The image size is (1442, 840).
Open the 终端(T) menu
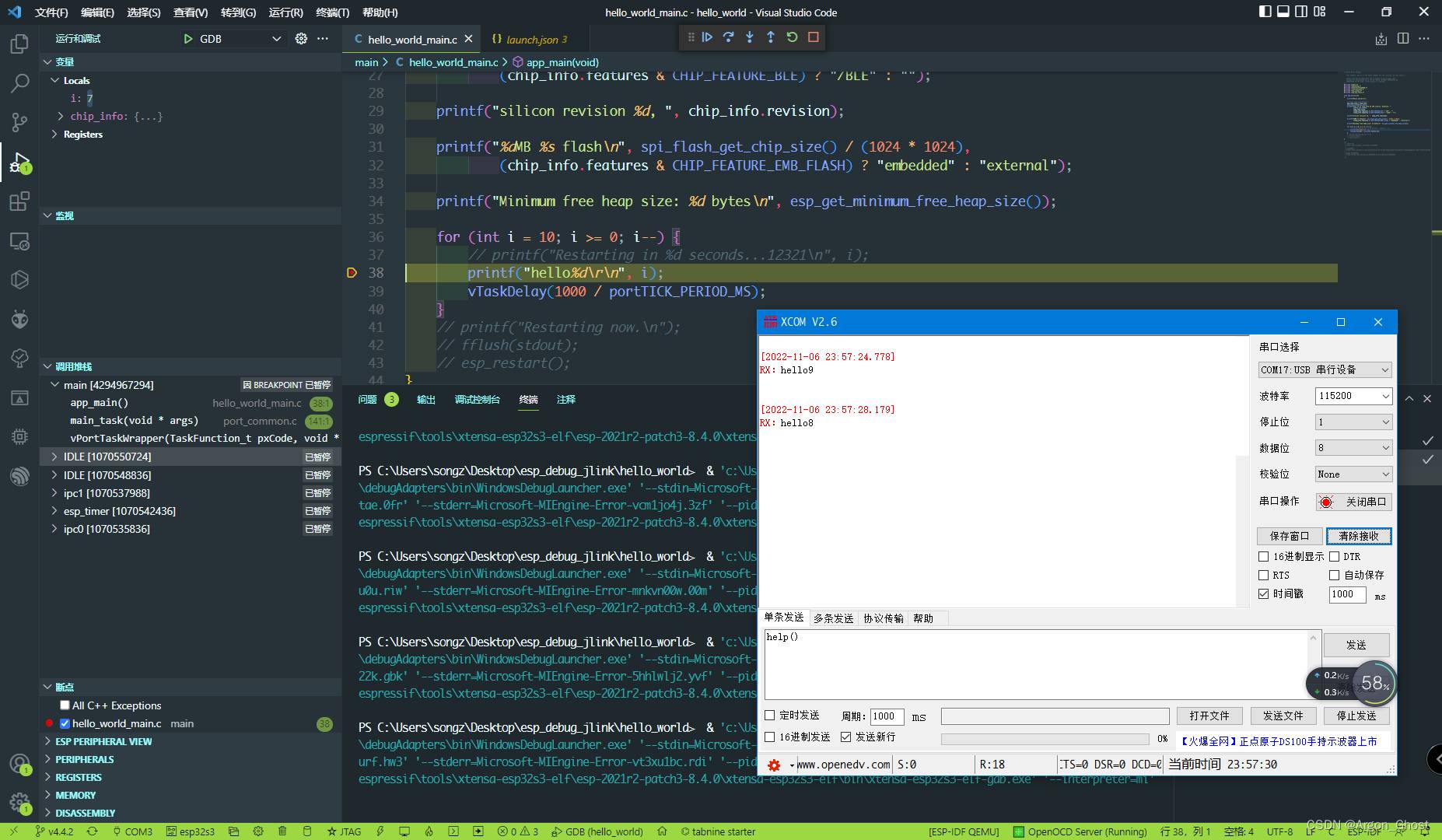[332, 12]
